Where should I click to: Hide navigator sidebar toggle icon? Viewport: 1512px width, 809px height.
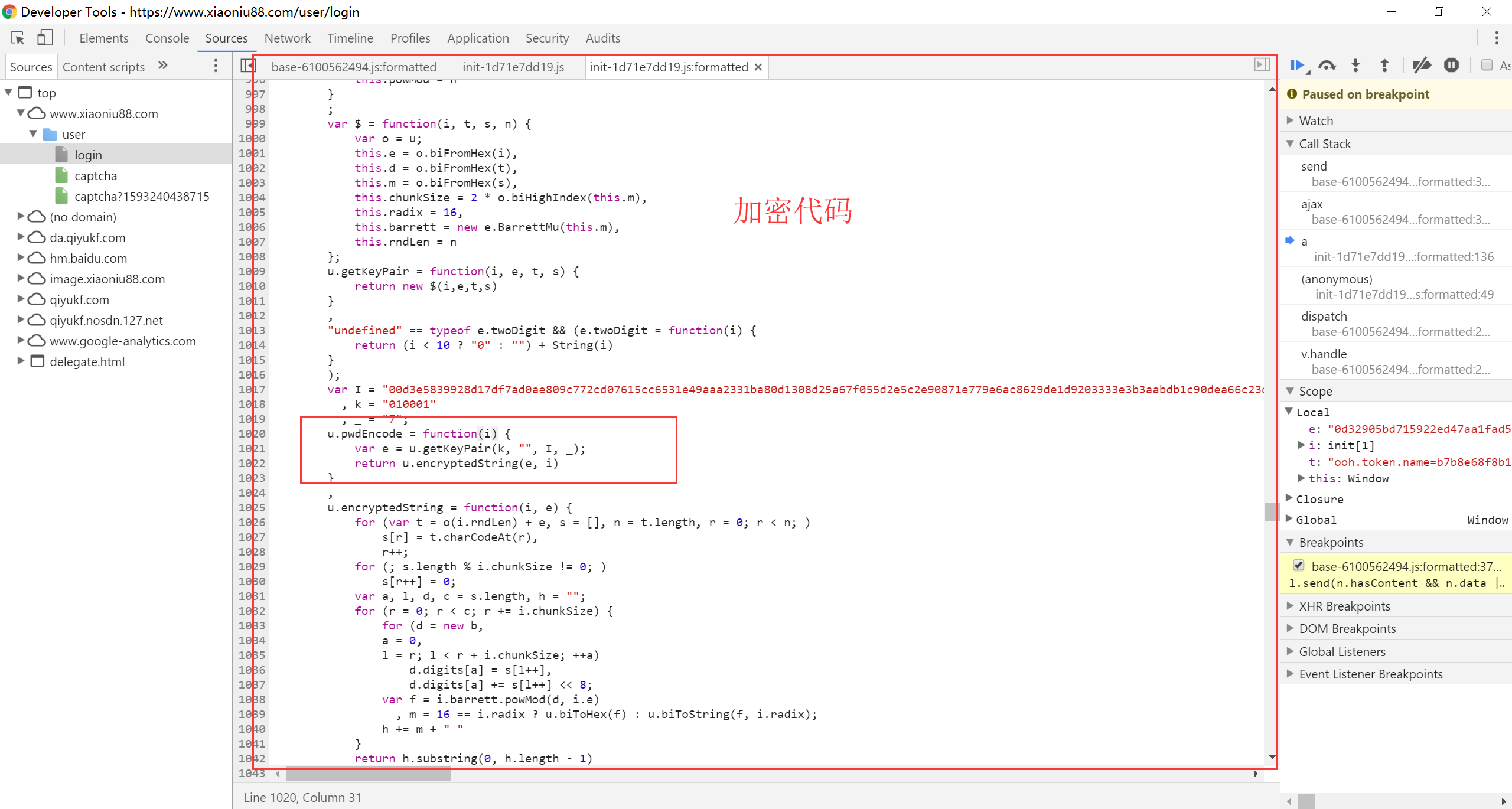[247, 66]
